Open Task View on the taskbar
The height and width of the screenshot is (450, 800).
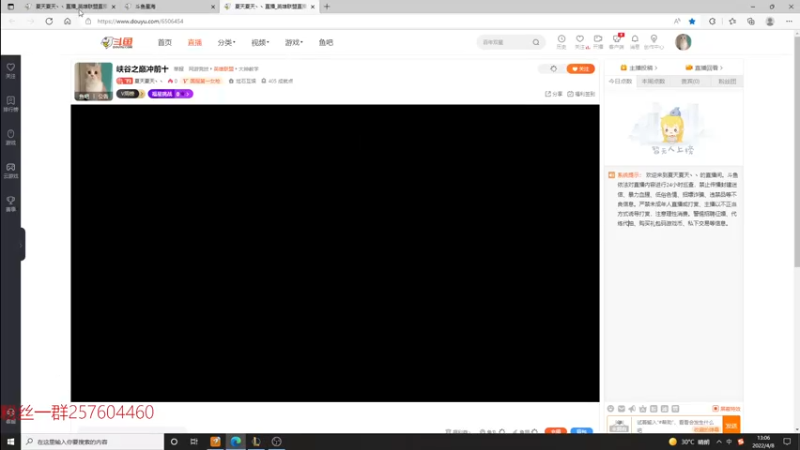pos(194,442)
